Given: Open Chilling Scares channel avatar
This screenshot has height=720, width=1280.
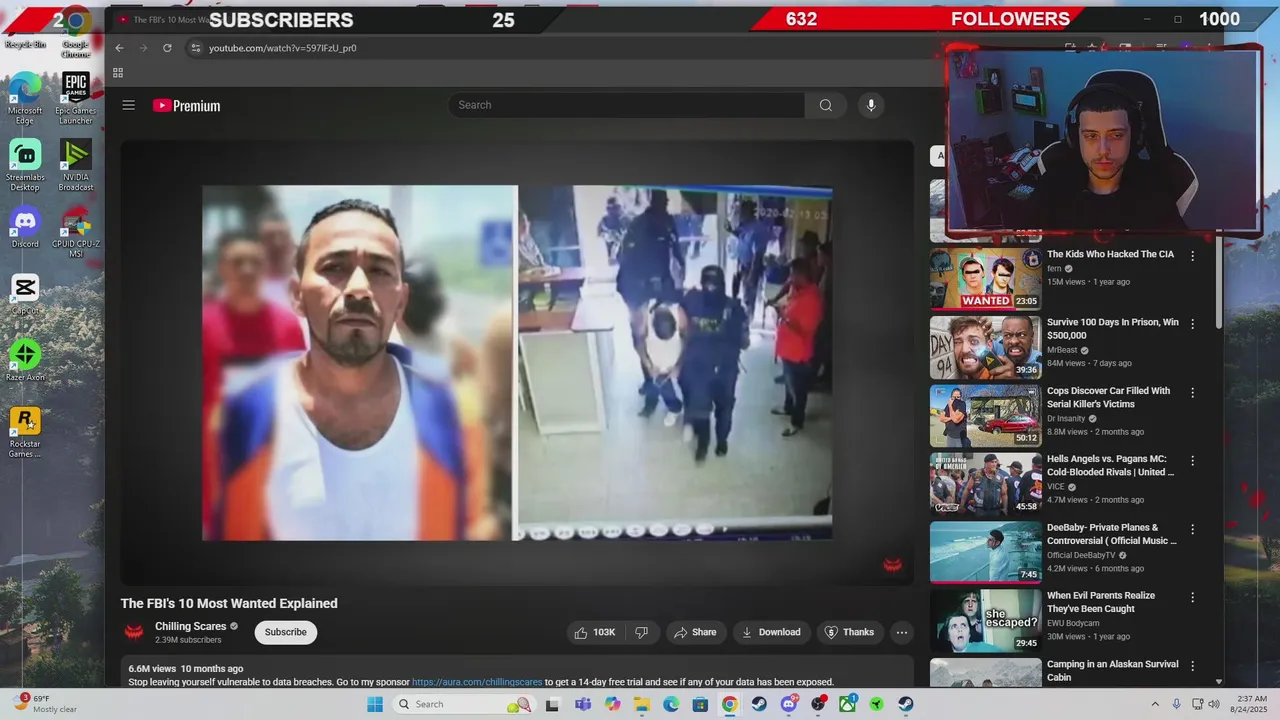Looking at the screenshot, I should [x=134, y=632].
